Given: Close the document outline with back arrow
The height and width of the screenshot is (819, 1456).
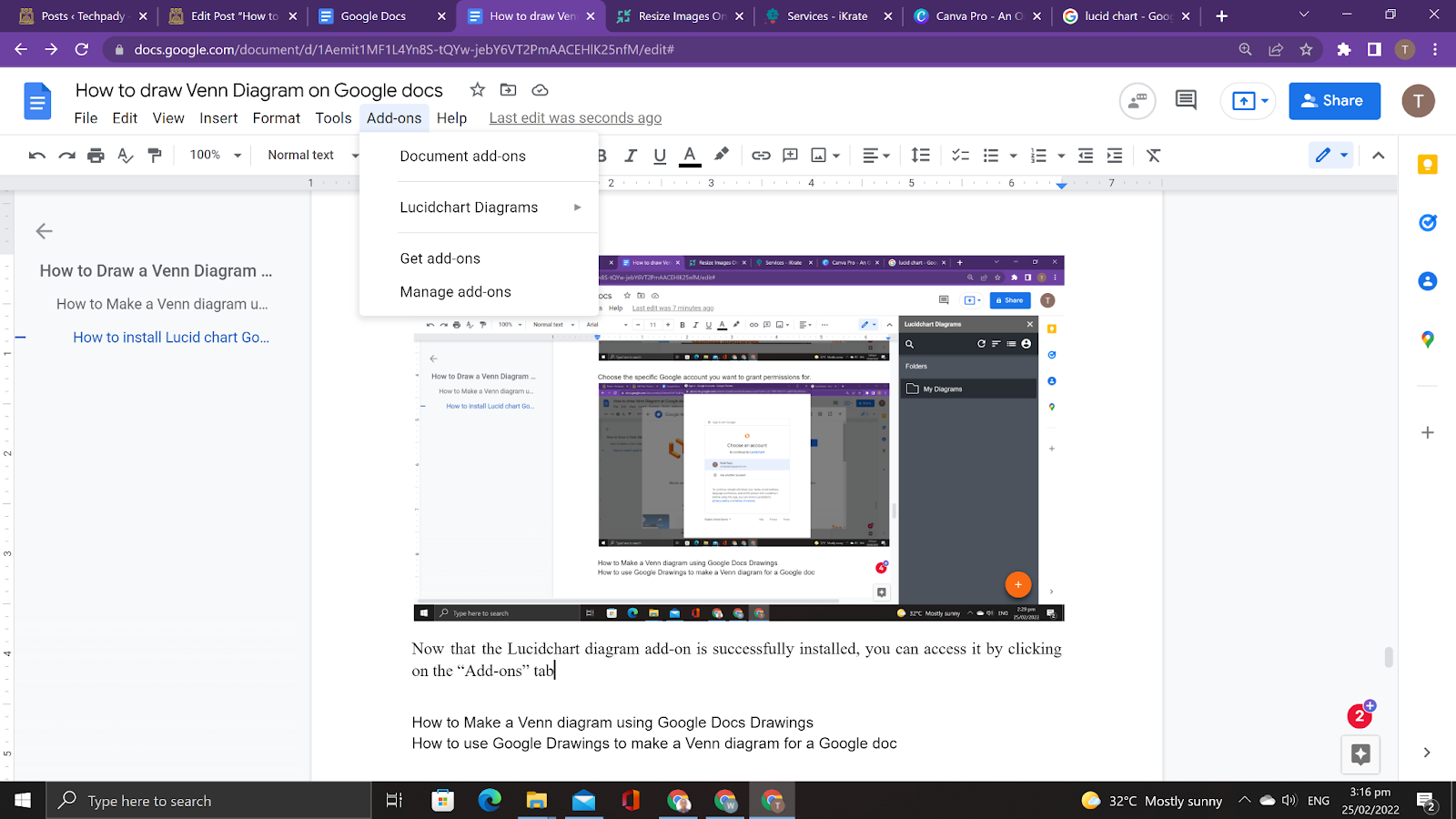Looking at the screenshot, I should coord(44,231).
